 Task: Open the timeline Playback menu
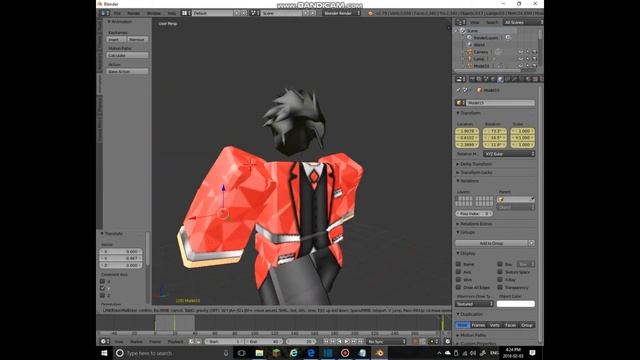tap(176, 341)
